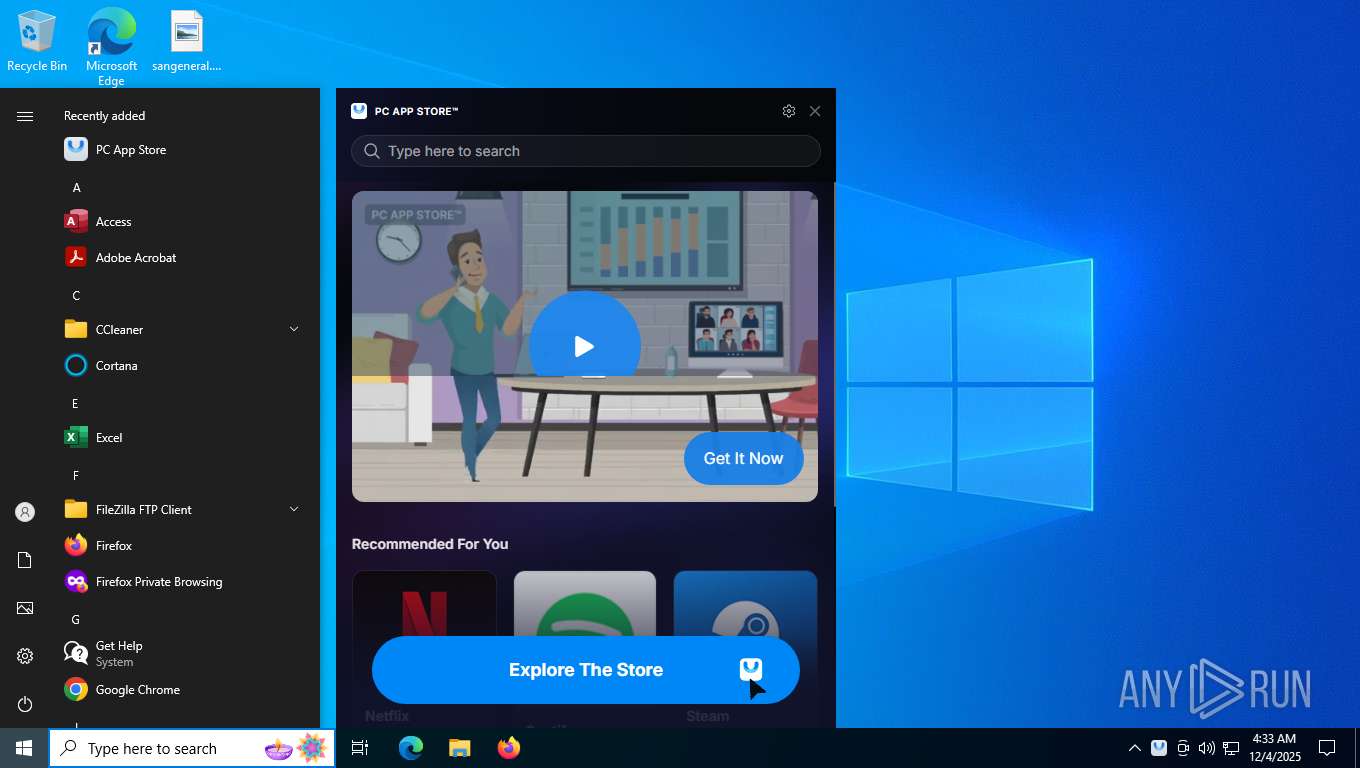The width and height of the screenshot is (1360, 768).
Task: Jump to letter G section header
Action: [76, 620]
